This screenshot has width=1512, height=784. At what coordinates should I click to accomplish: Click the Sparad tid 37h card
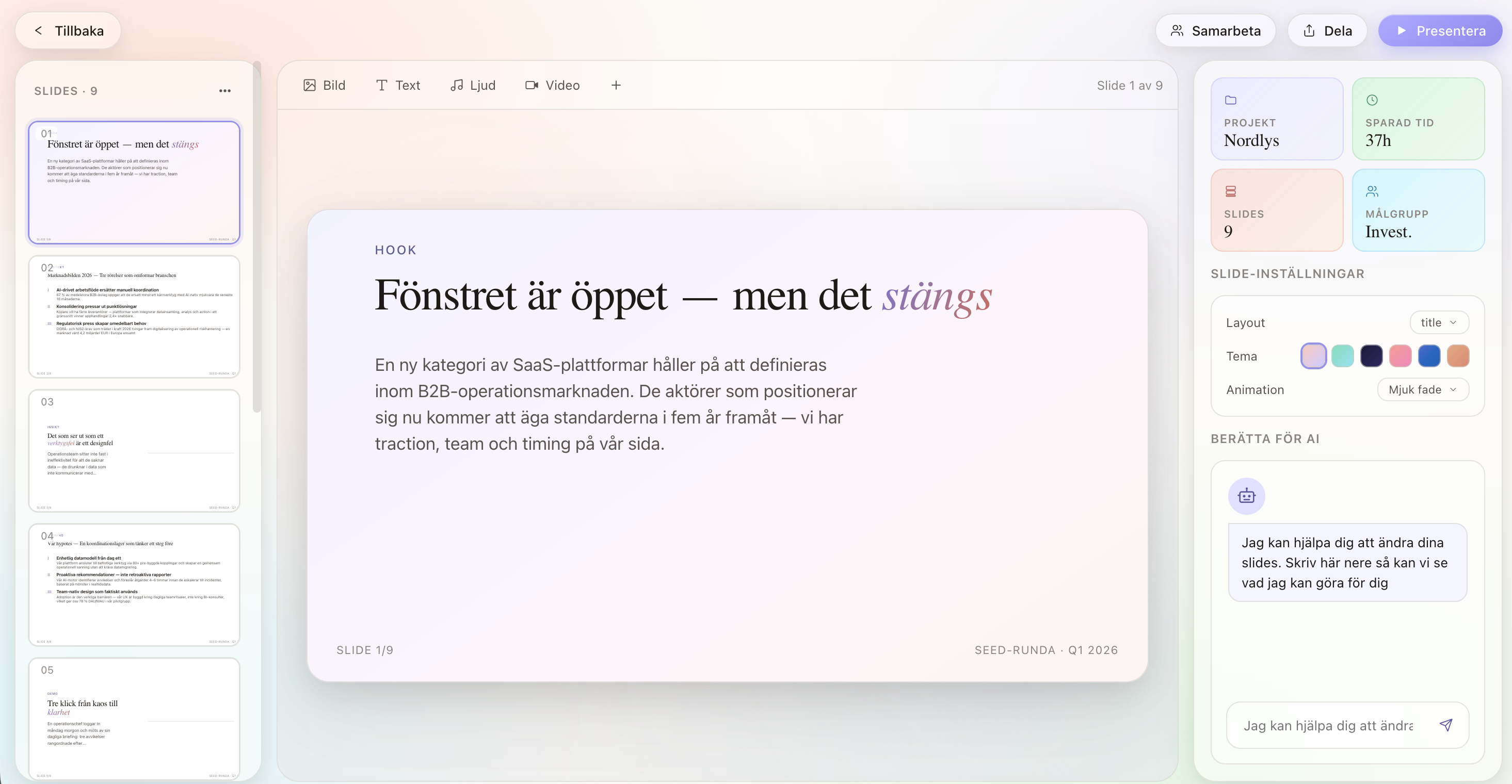(1418, 119)
